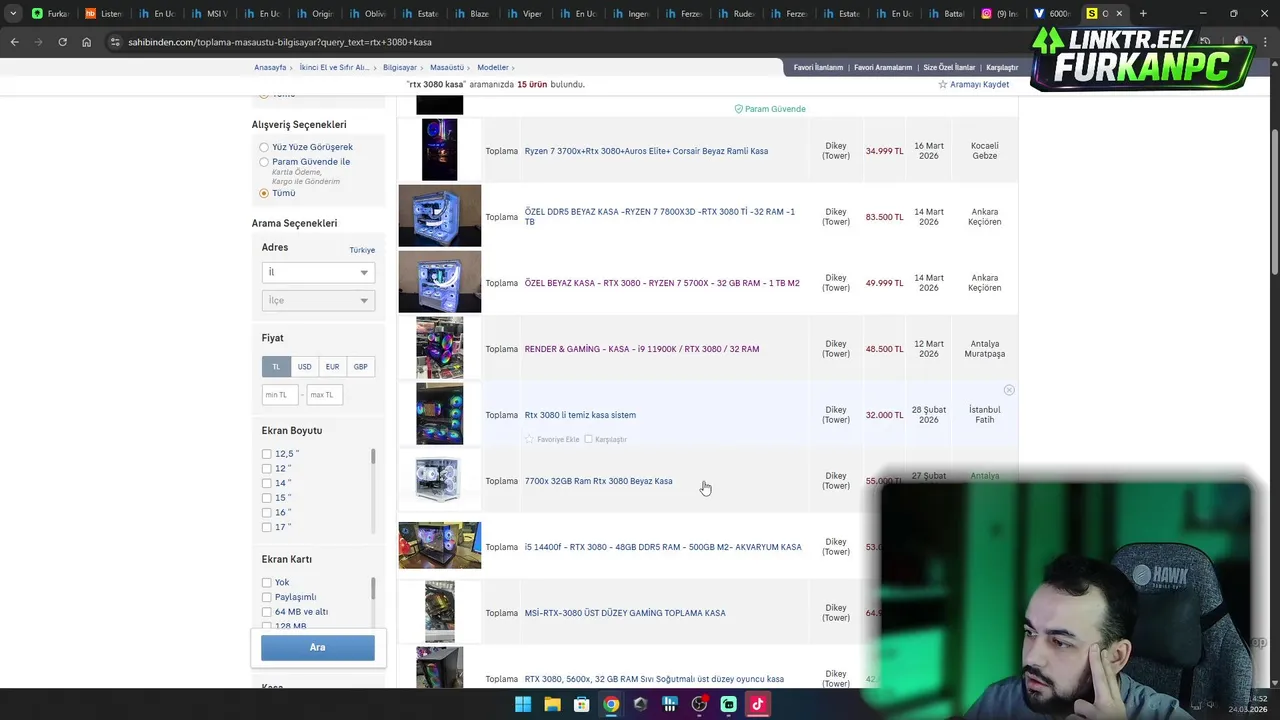Image resolution: width=1280 pixels, height=720 pixels.
Task: Select the Tümü radio under Alışveriş Seçenekleri
Action: (264, 193)
